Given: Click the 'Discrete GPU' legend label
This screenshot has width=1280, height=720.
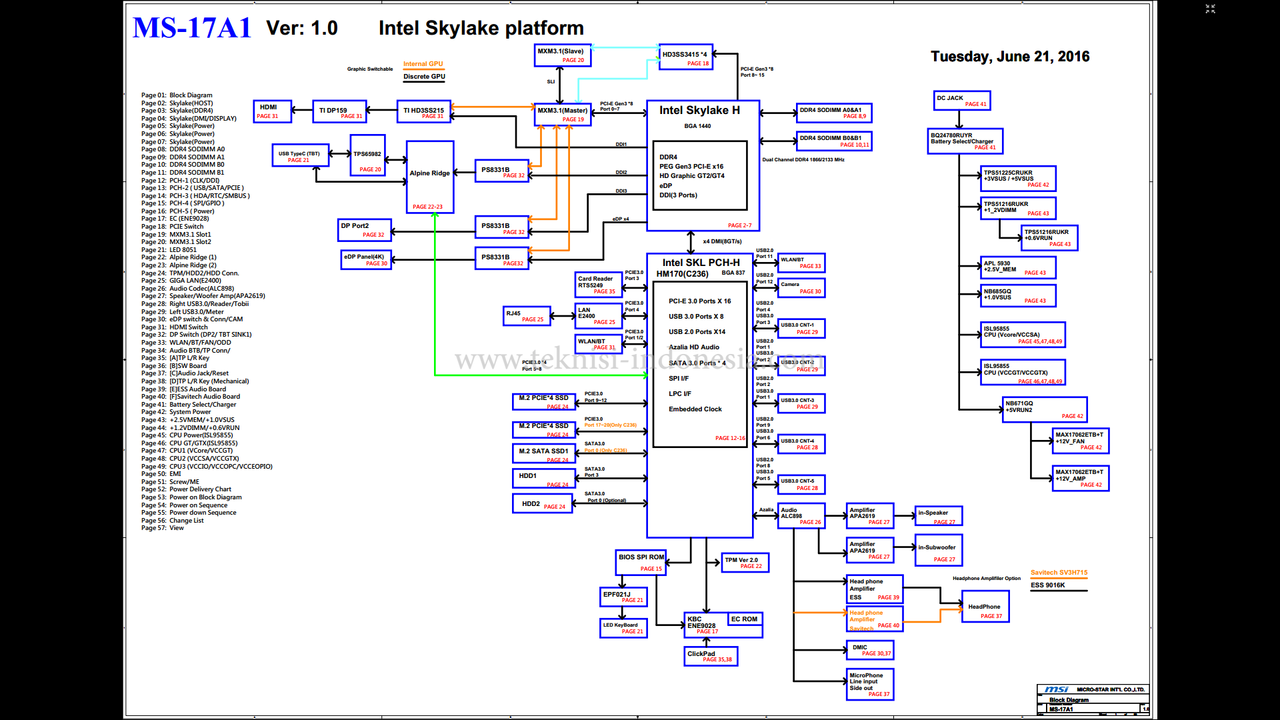Looking at the screenshot, I should pyautogui.click(x=424, y=77).
